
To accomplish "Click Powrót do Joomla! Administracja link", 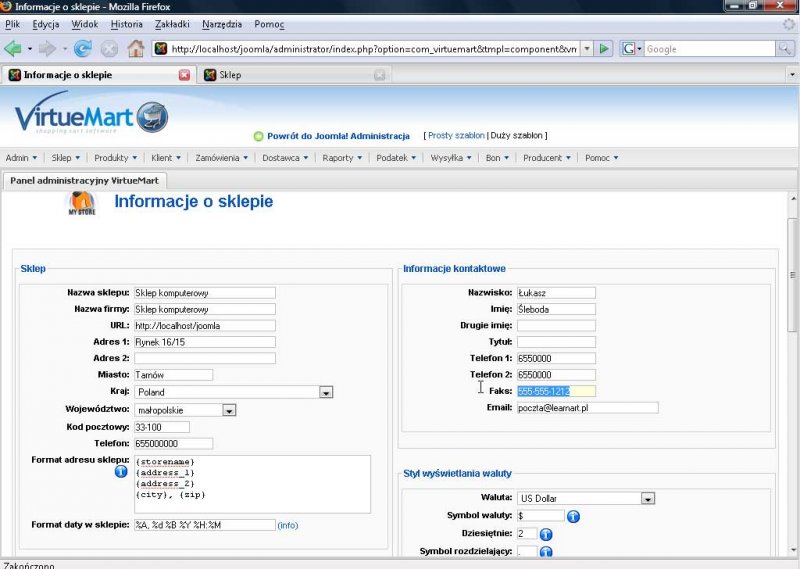I will [338, 136].
